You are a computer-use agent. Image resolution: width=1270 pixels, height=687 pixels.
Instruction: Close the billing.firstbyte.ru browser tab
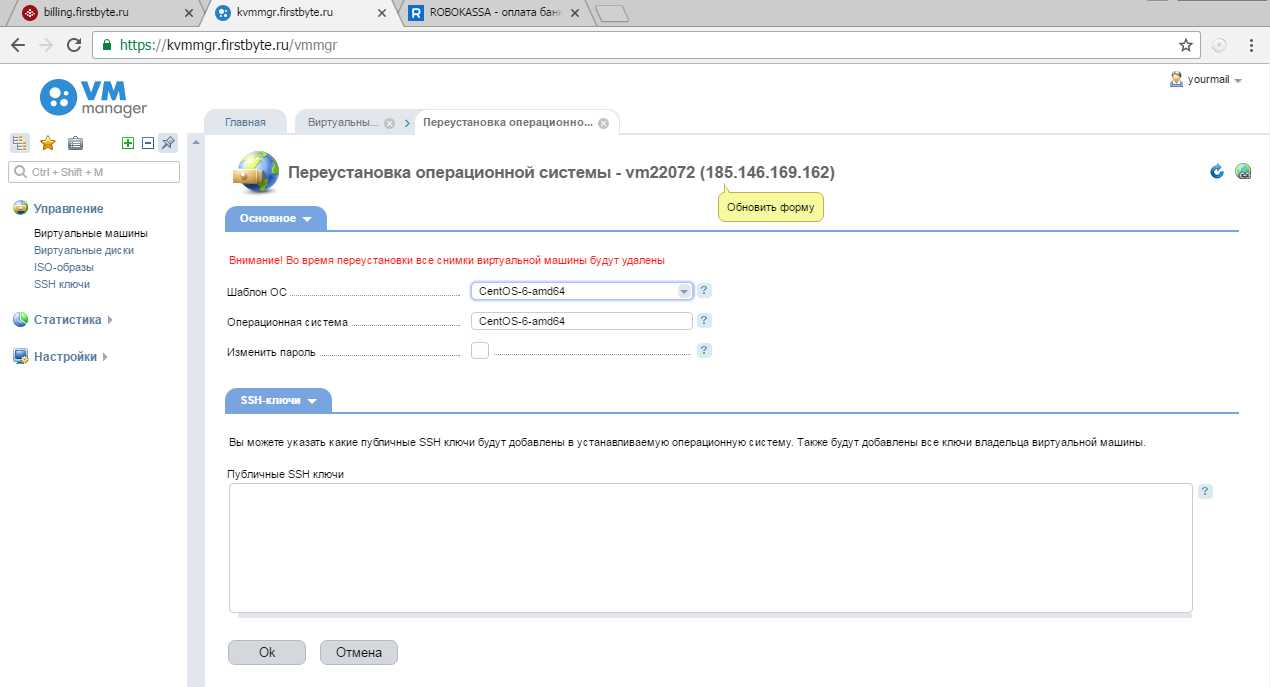pos(189,14)
